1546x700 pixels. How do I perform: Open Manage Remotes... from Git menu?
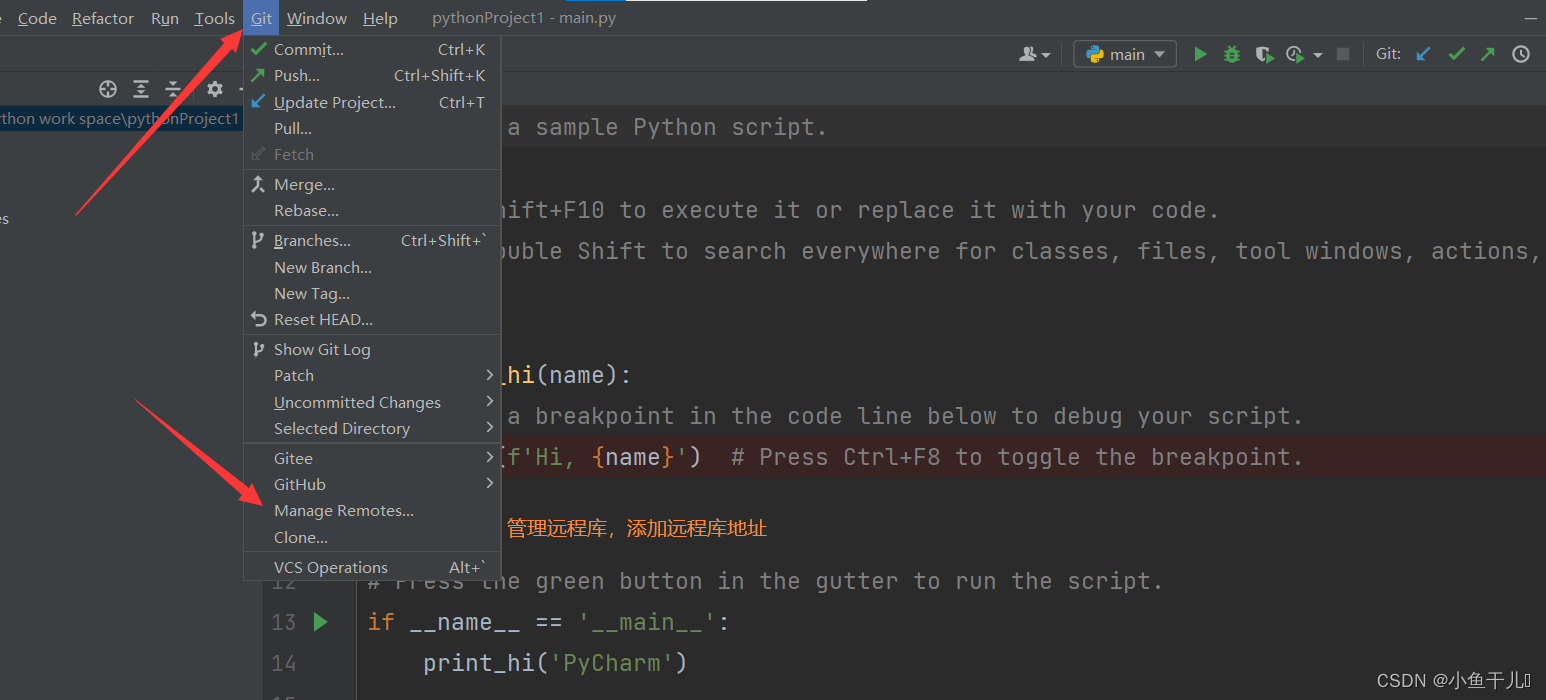pyautogui.click(x=372, y=510)
